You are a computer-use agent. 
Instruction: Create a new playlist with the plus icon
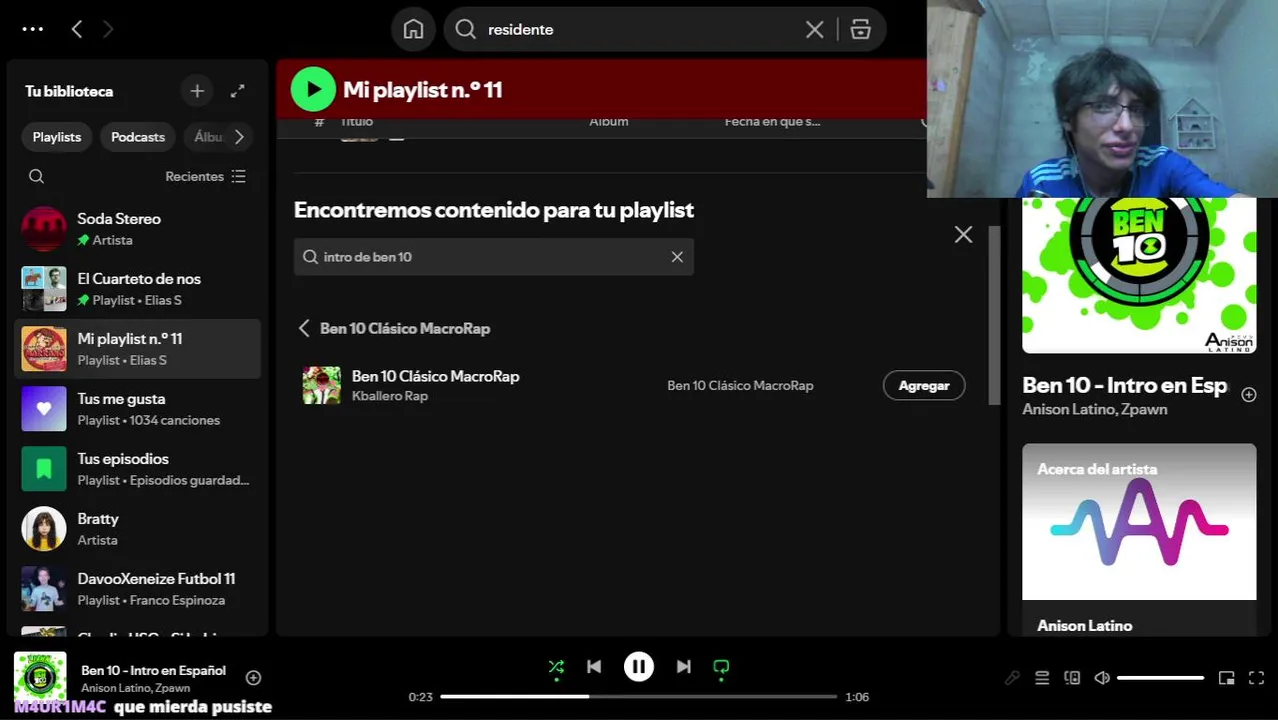pyautogui.click(x=197, y=91)
